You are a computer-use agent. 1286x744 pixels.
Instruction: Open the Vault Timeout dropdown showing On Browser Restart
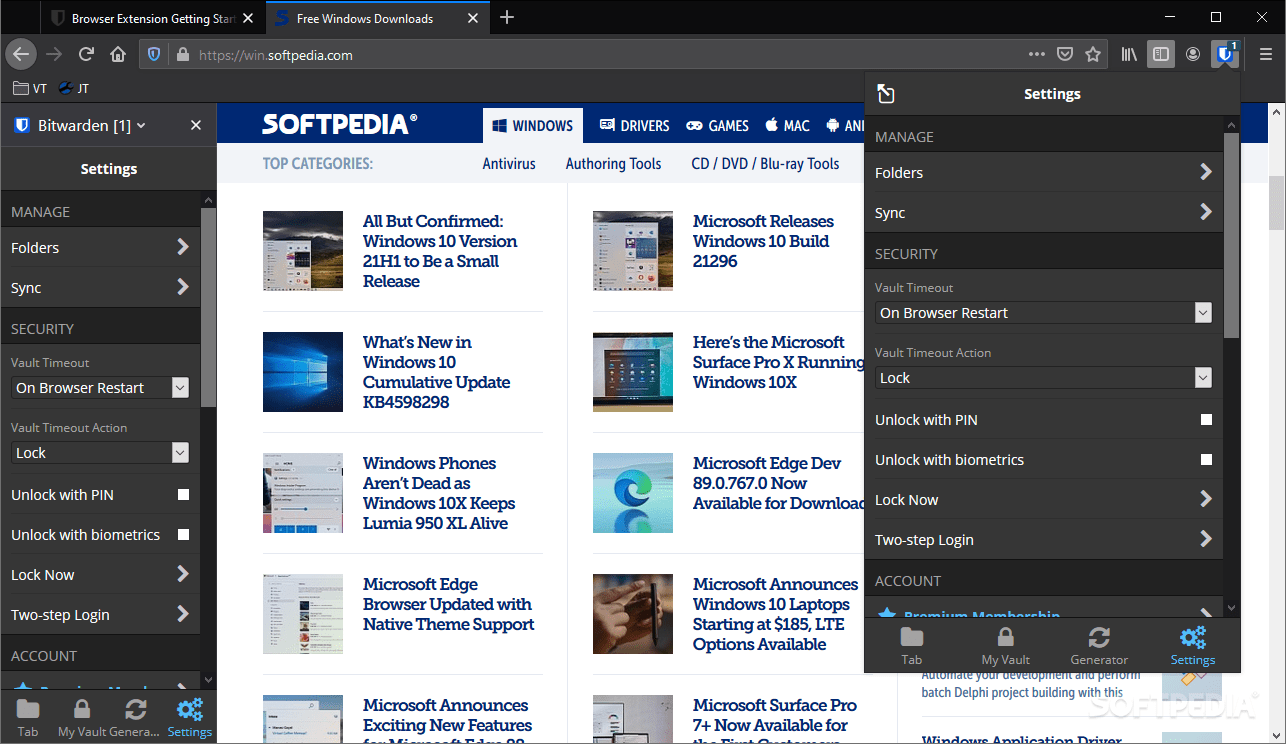point(1044,312)
